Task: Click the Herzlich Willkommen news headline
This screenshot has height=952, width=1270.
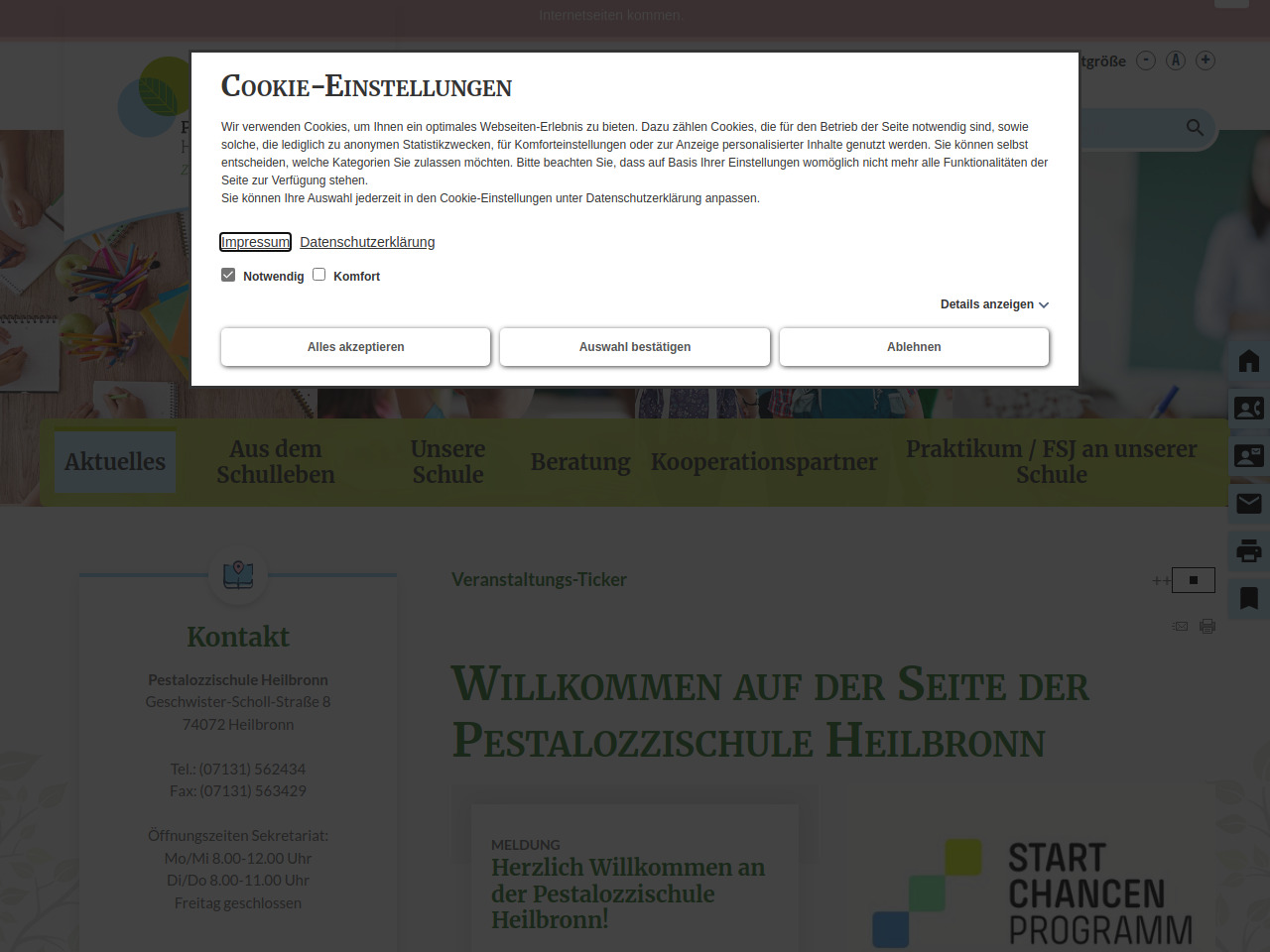Action: click(x=627, y=893)
